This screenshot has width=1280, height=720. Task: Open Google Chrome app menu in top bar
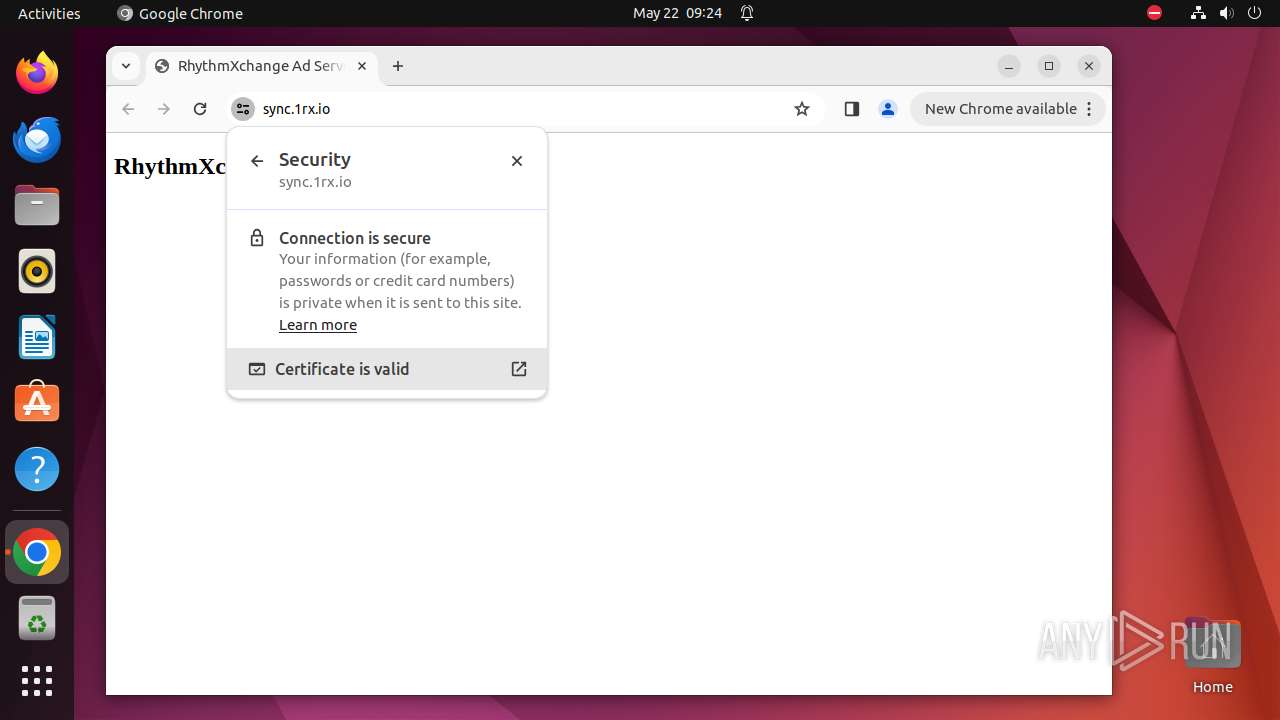tap(180, 13)
